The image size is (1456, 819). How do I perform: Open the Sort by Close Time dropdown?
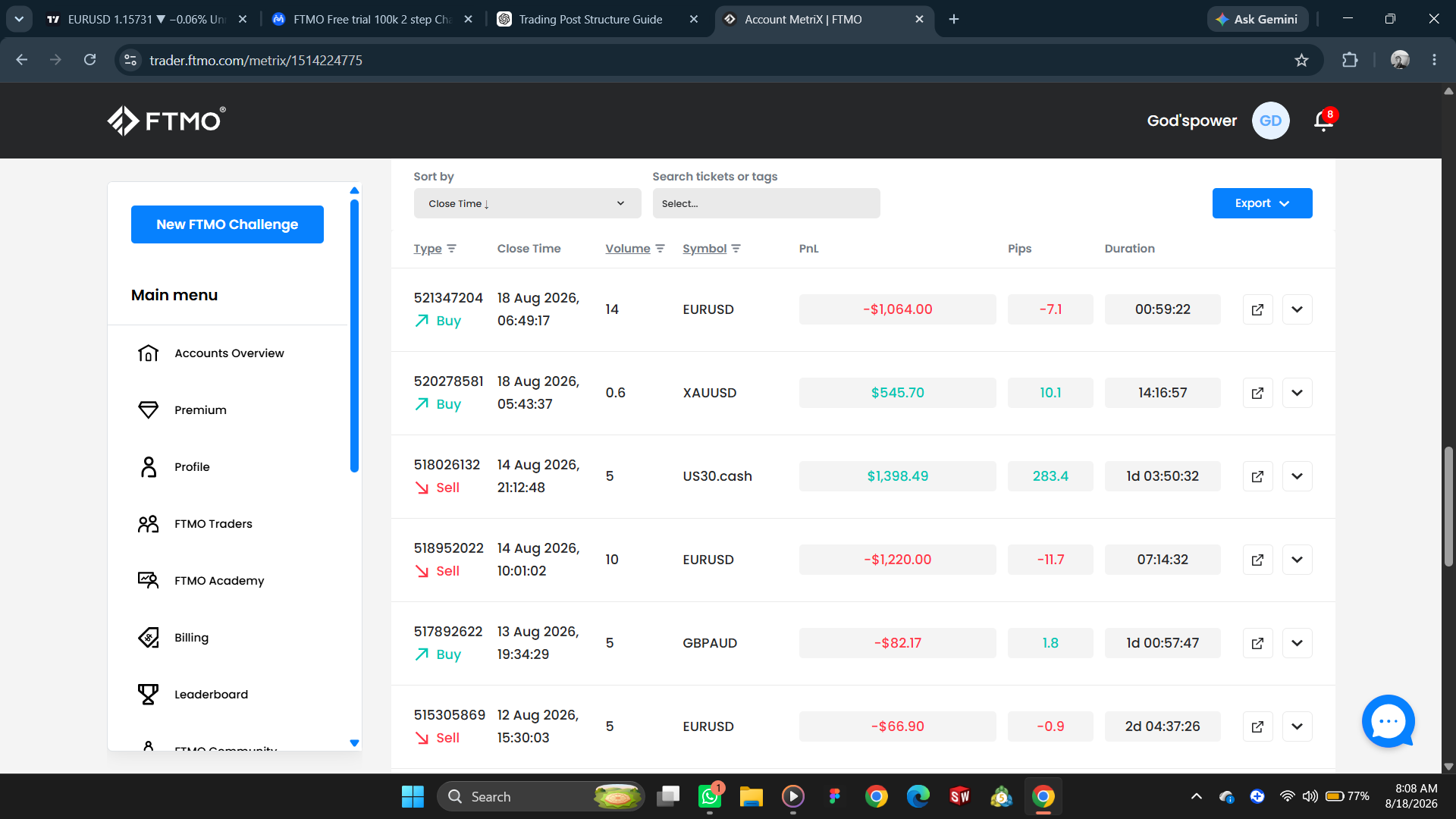[x=527, y=203]
